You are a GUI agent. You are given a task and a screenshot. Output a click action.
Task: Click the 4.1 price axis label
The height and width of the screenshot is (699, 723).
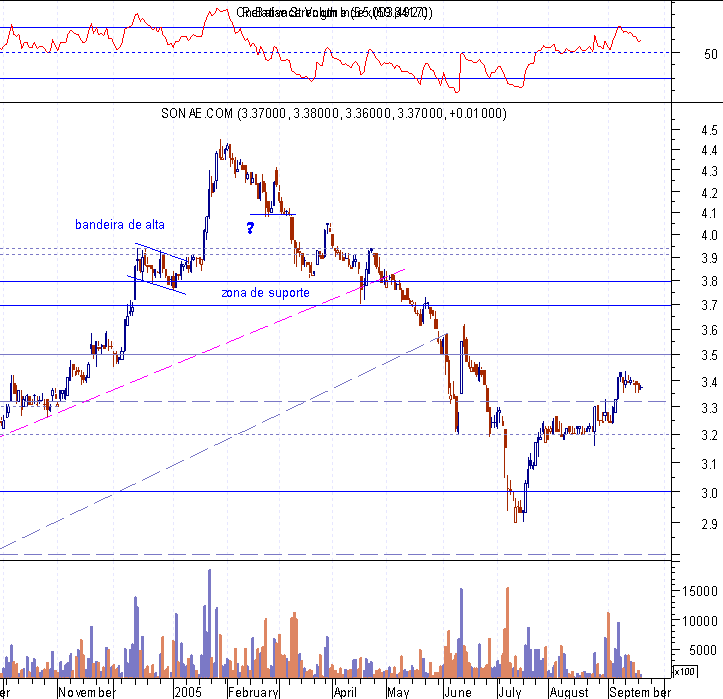[x=709, y=214]
